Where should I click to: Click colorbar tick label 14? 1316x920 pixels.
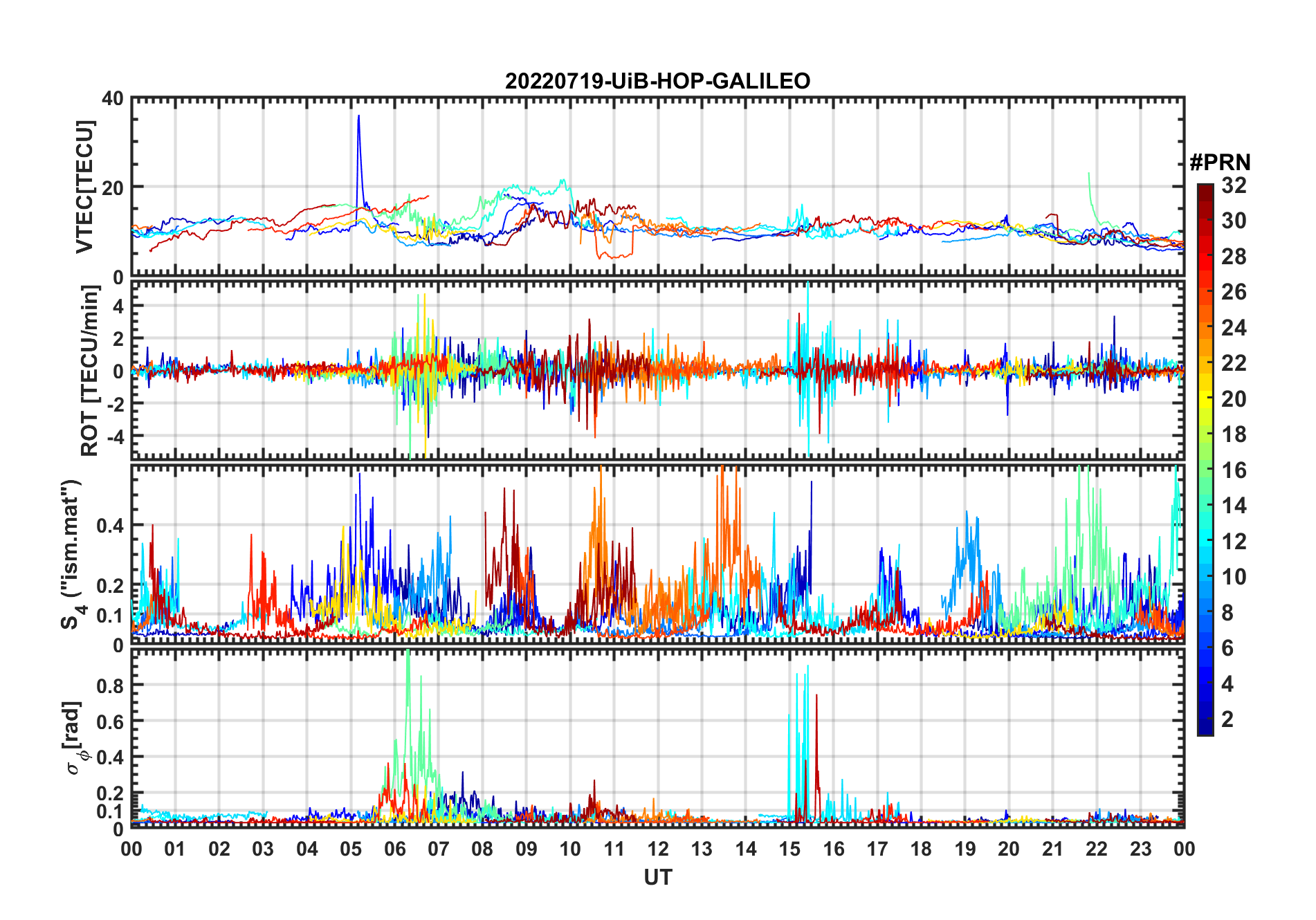click(1234, 506)
